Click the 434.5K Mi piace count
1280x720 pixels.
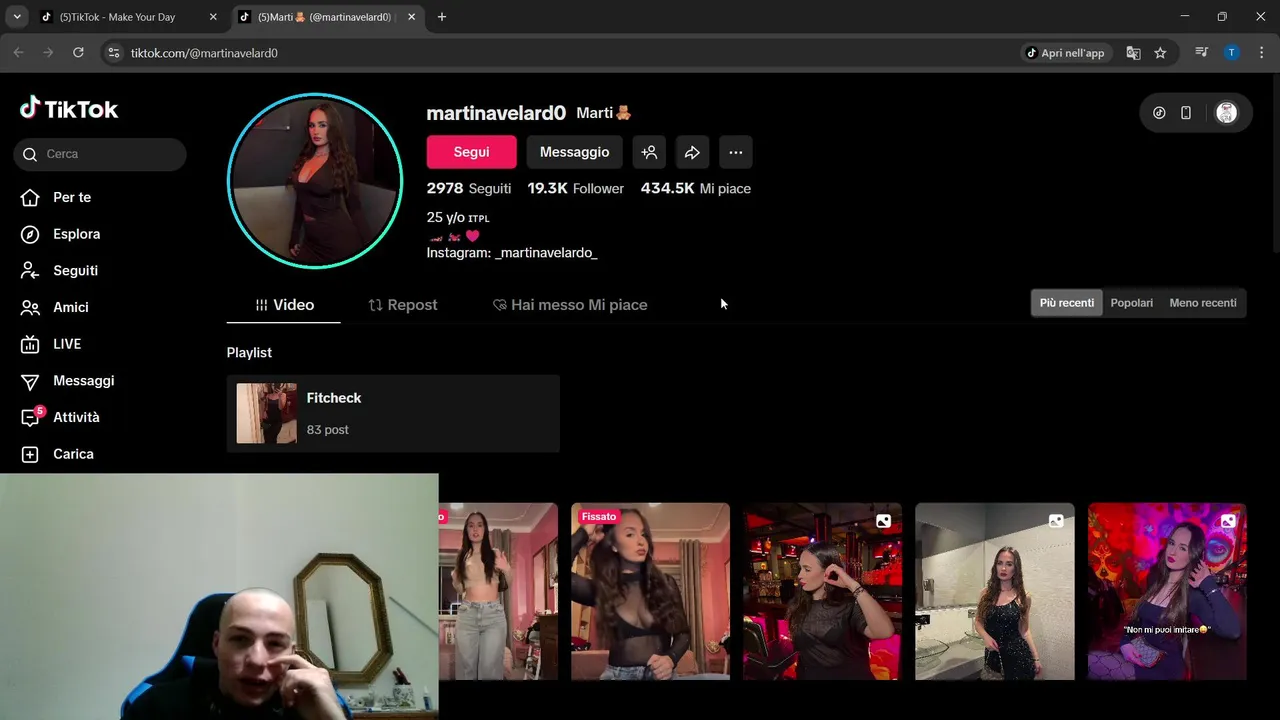[x=696, y=188]
